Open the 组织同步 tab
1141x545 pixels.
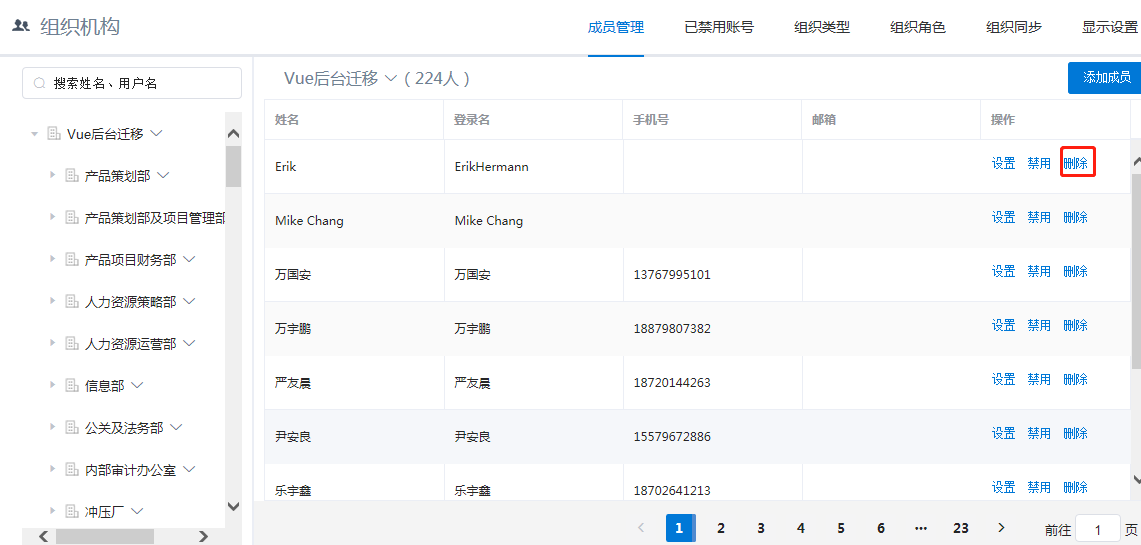click(1014, 28)
